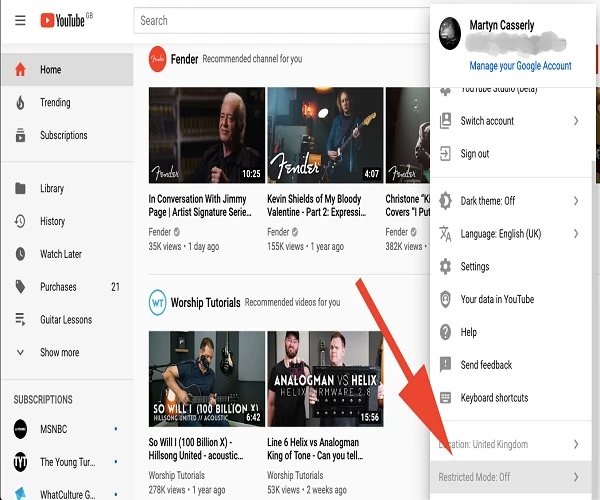600x500 pixels.
Task: Click the Sign out icon
Action: (445, 154)
